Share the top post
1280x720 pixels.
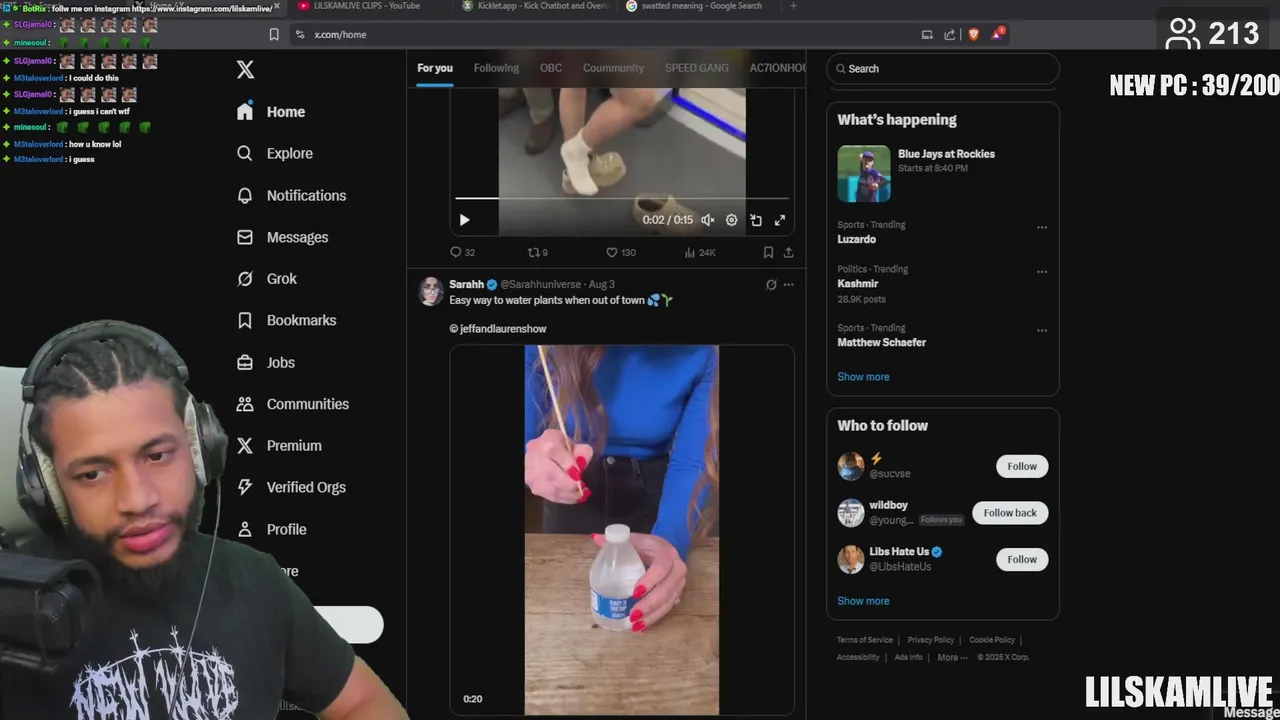tap(788, 252)
